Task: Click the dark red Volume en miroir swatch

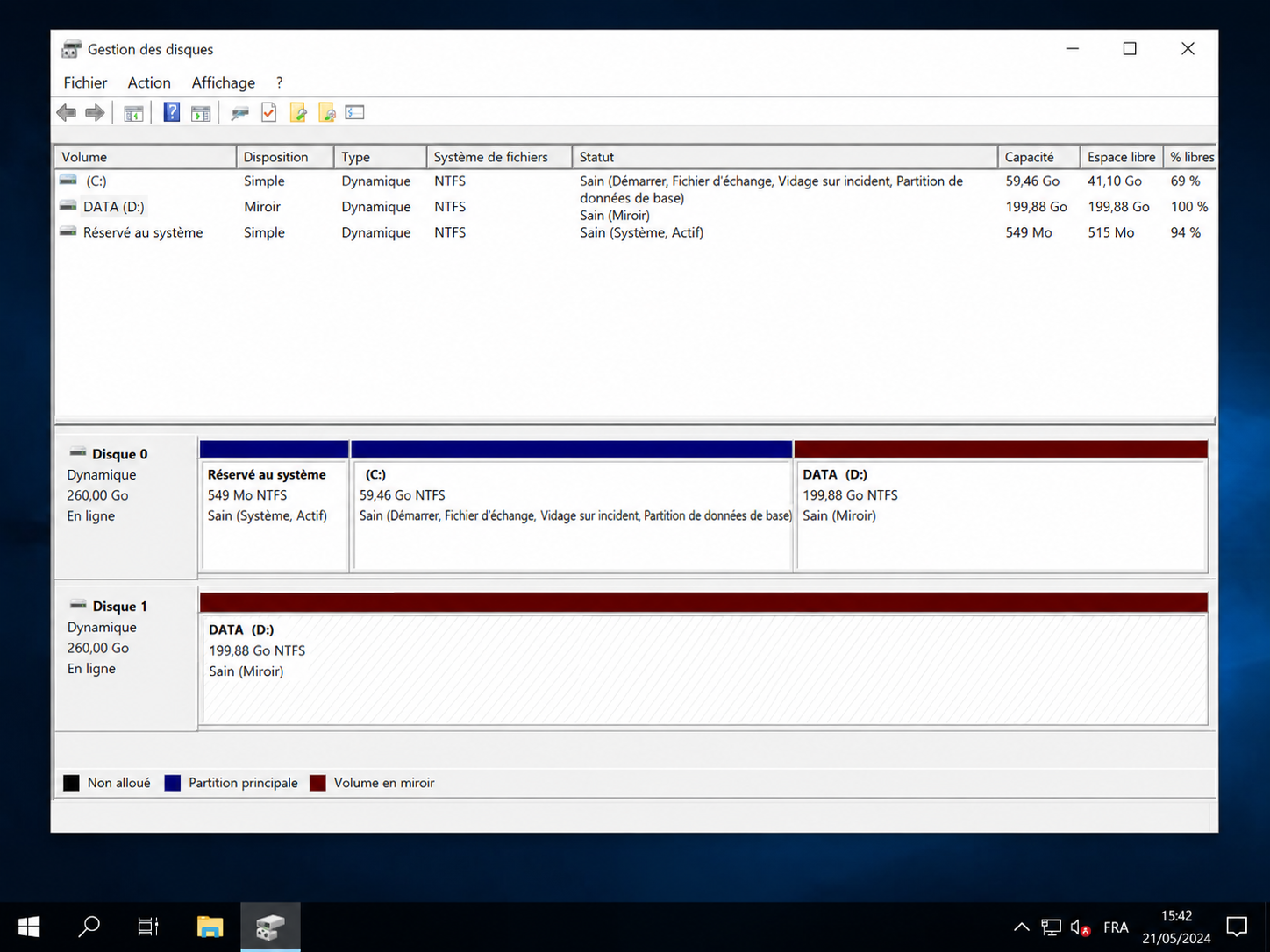Action: click(317, 783)
